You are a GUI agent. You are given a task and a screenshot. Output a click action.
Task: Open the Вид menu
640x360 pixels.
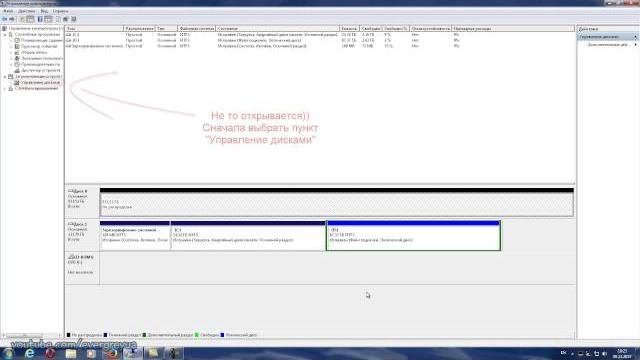coord(44,11)
